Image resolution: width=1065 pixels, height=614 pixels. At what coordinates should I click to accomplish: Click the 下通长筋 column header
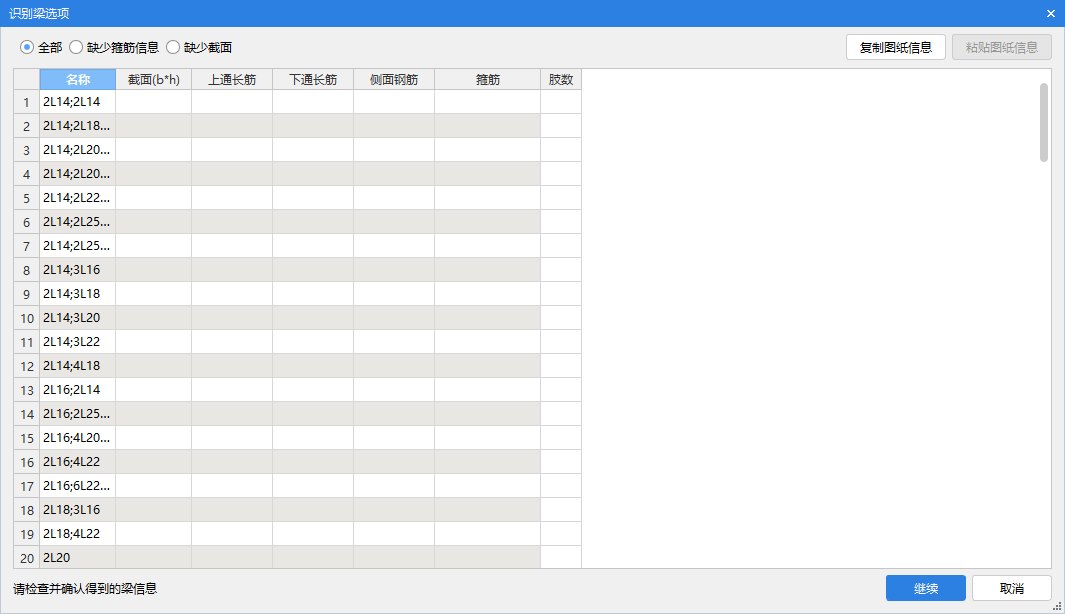pyautogui.click(x=312, y=79)
